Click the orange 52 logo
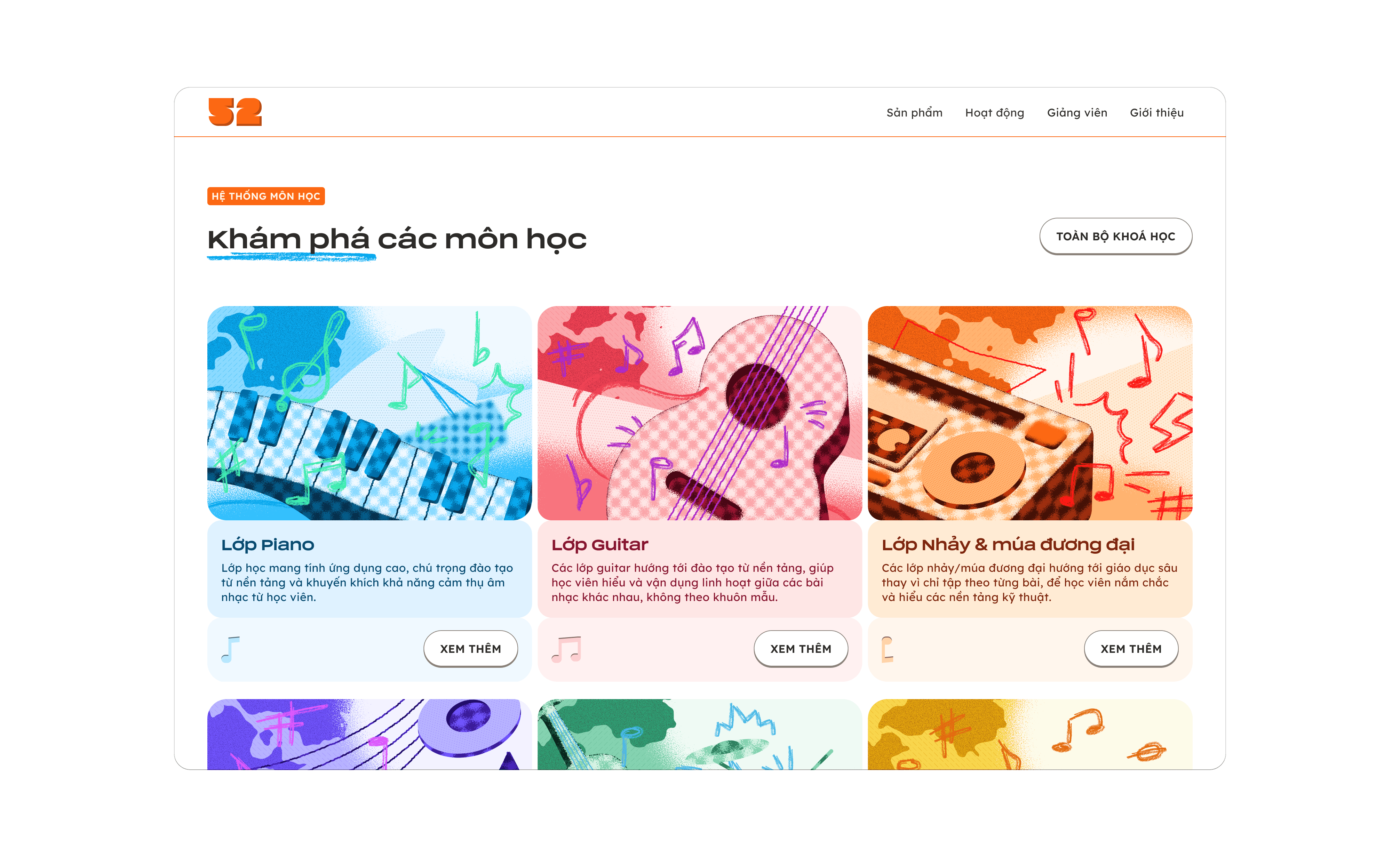 tap(234, 112)
